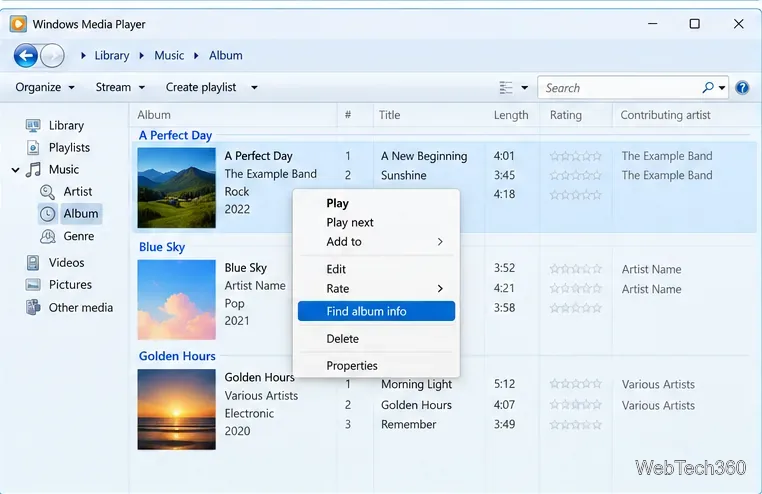Rate the Sunshine track with stars
This screenshot has height=494, width=762.
pos(575,175)
